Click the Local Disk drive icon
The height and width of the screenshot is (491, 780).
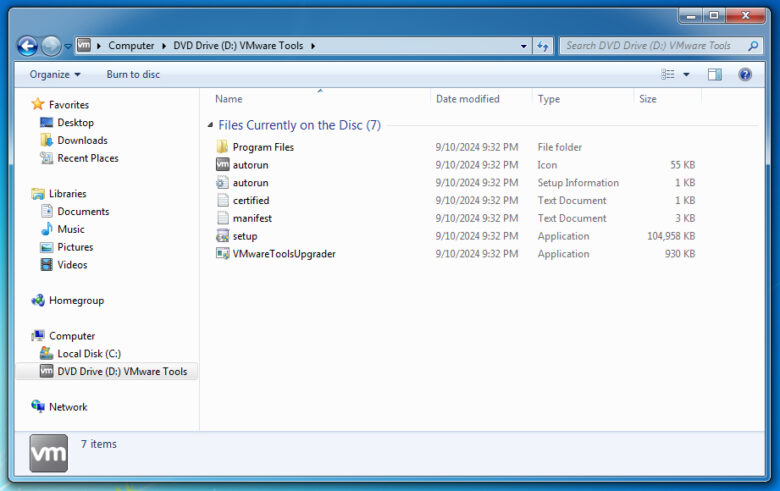[46, 353]
